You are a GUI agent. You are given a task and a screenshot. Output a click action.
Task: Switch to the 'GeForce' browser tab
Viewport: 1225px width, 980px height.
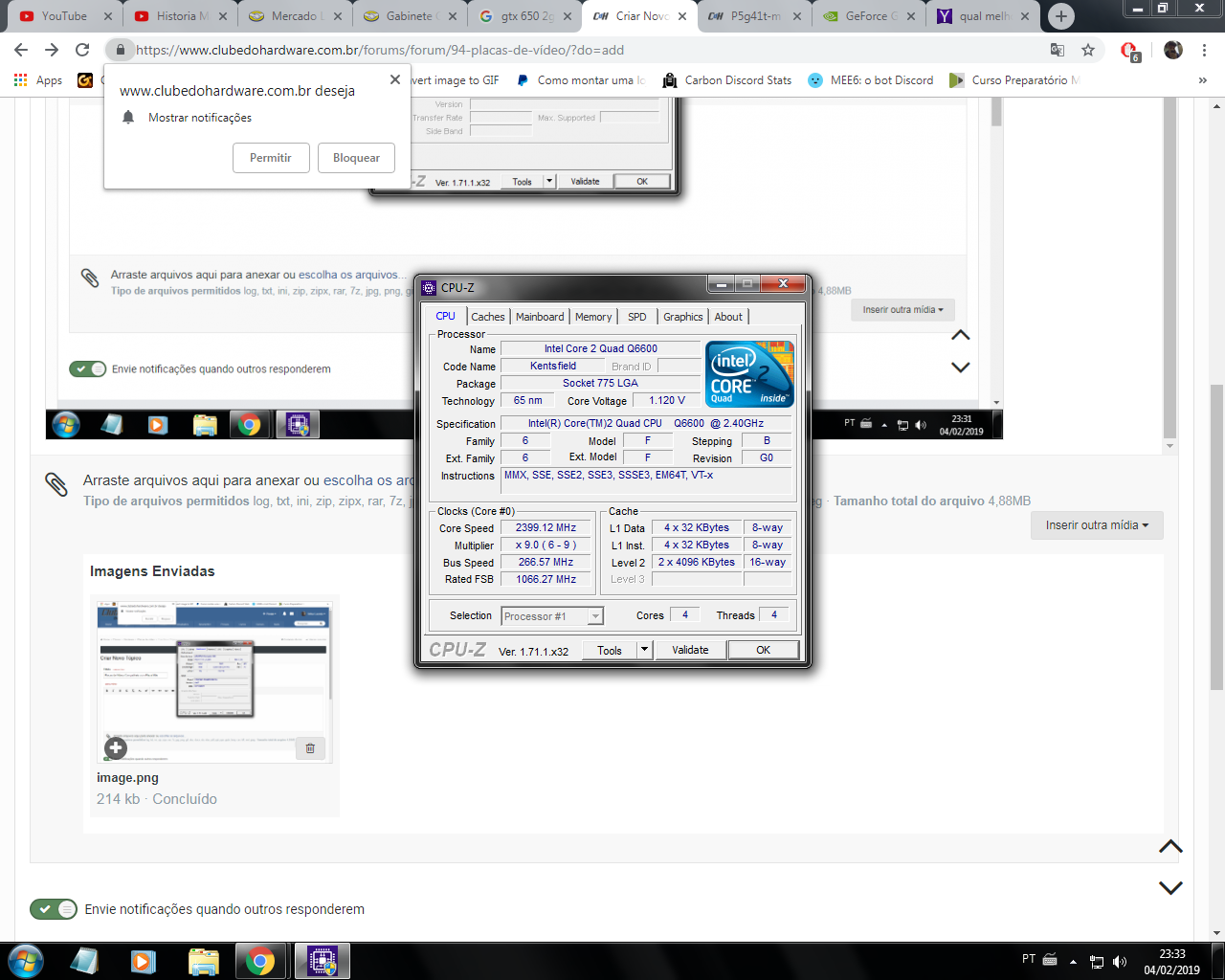[871, 16]
